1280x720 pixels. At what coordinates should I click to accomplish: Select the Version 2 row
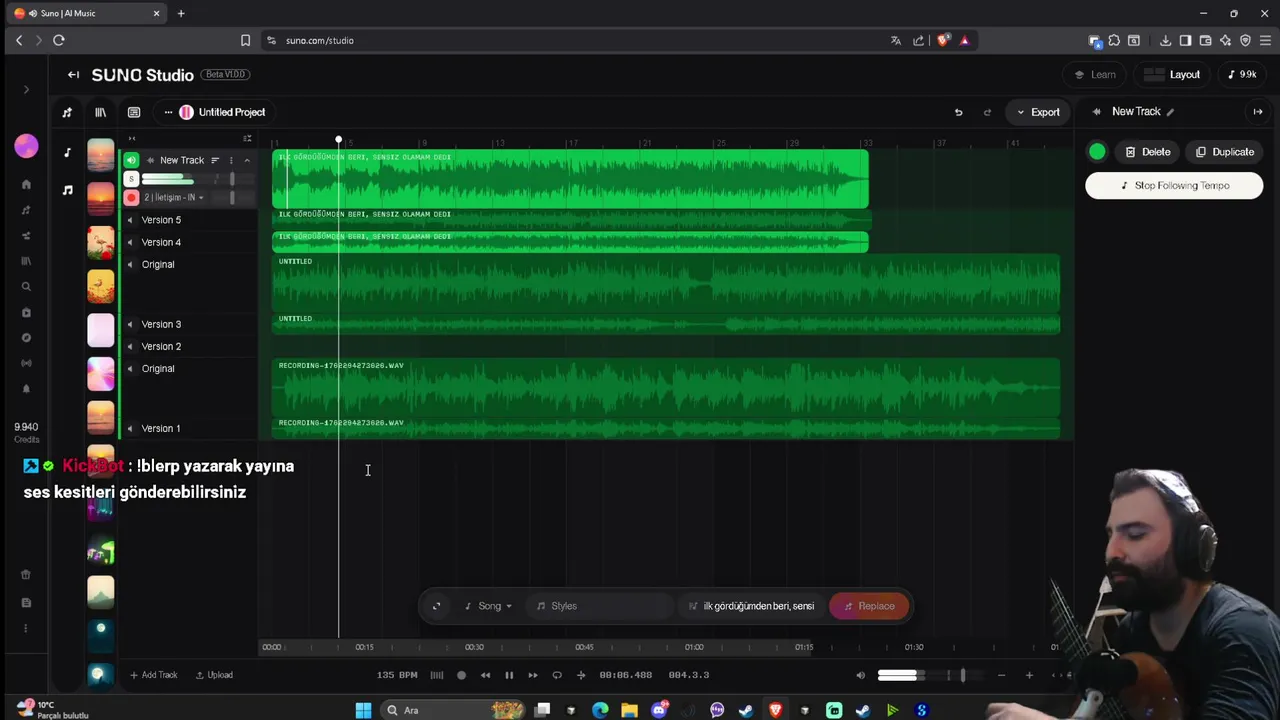click(x=190, y=346)
